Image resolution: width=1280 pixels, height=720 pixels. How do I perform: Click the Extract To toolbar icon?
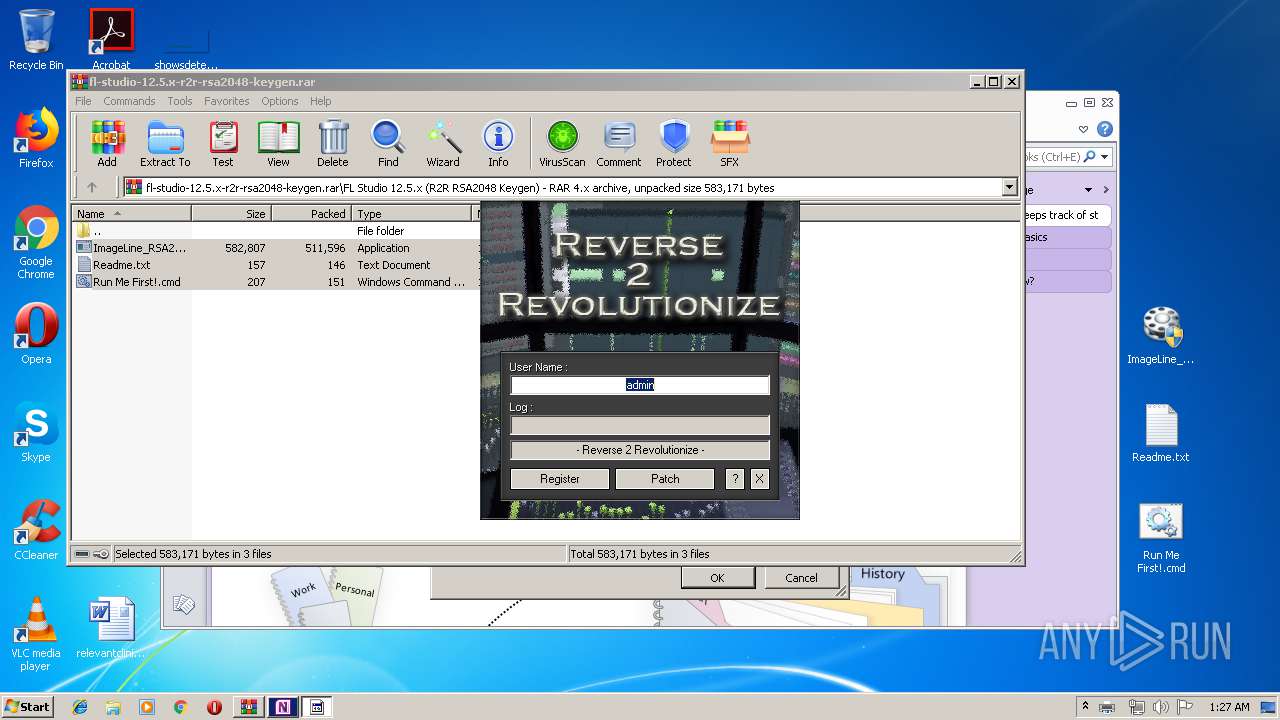[x=165, y=144]
